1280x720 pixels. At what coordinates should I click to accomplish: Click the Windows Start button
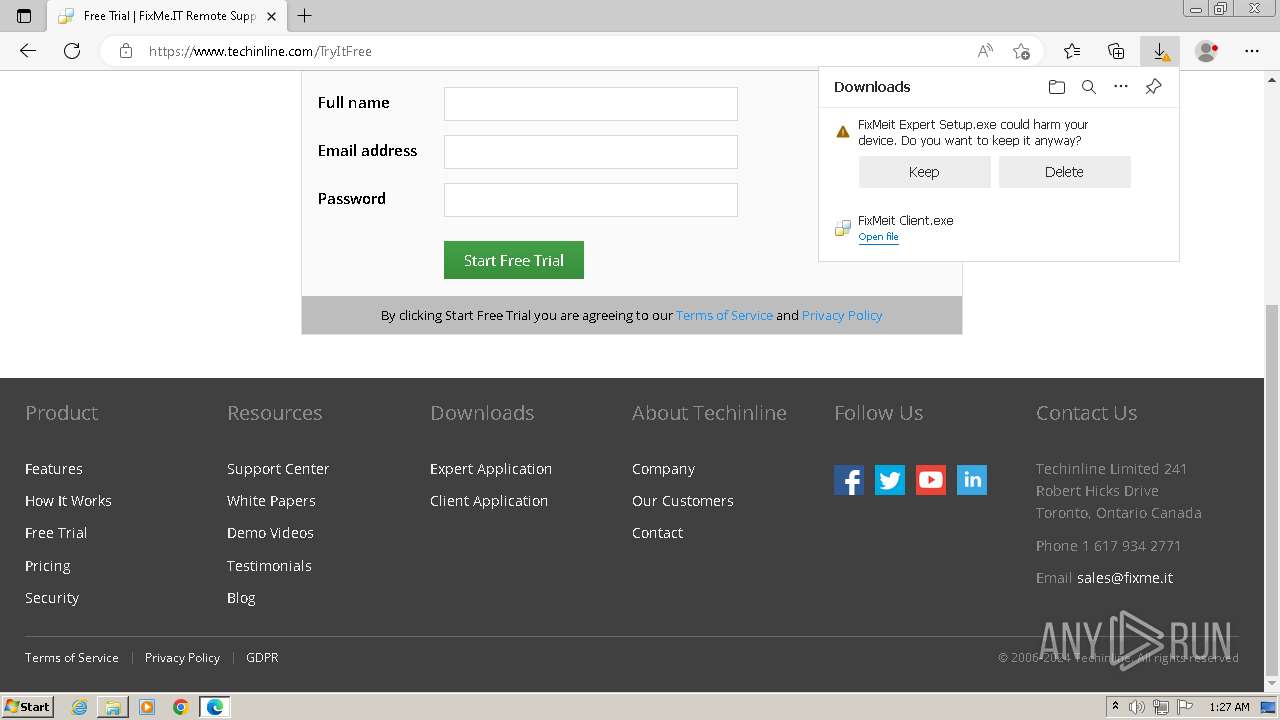(28, 707)
